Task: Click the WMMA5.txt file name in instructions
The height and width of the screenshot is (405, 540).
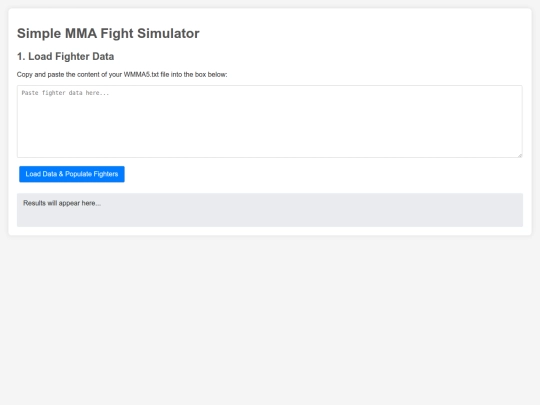Action: pos(141,75)
